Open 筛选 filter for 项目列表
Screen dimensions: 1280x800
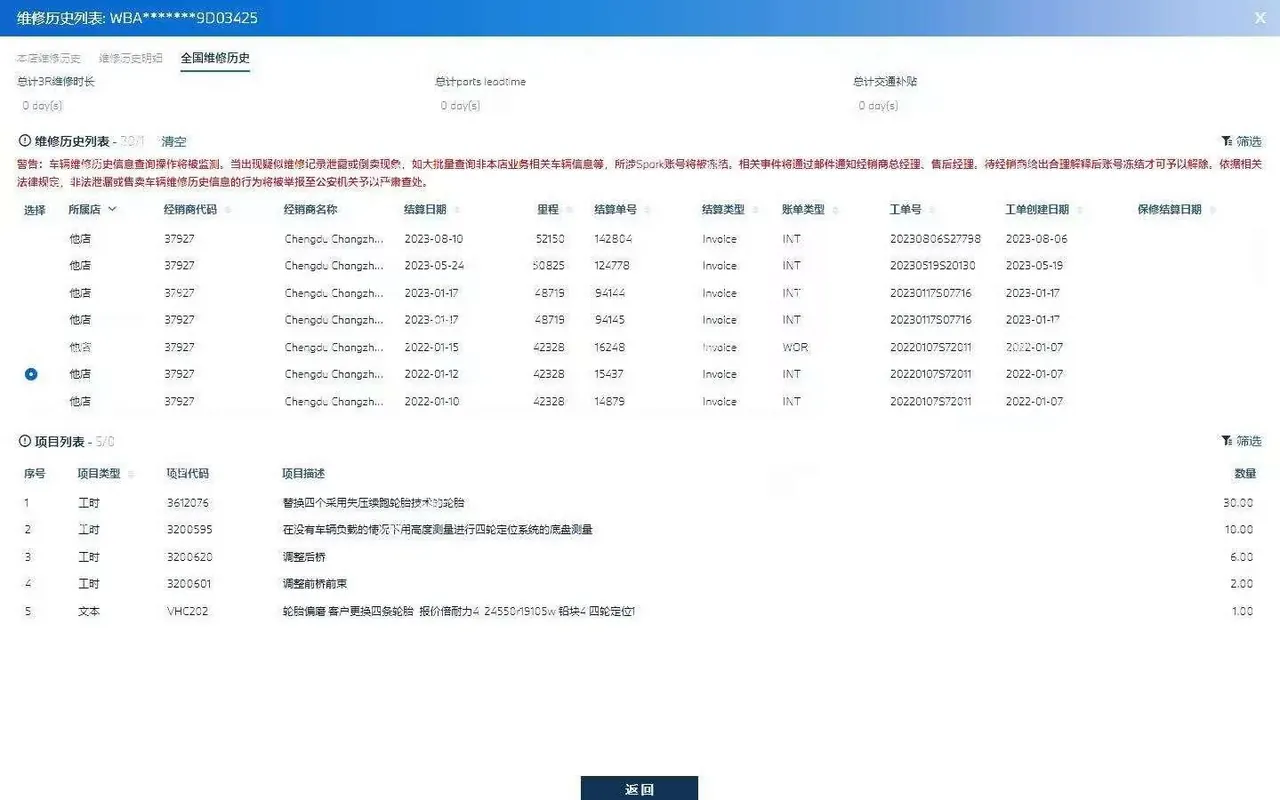[x=1242, y=441]
